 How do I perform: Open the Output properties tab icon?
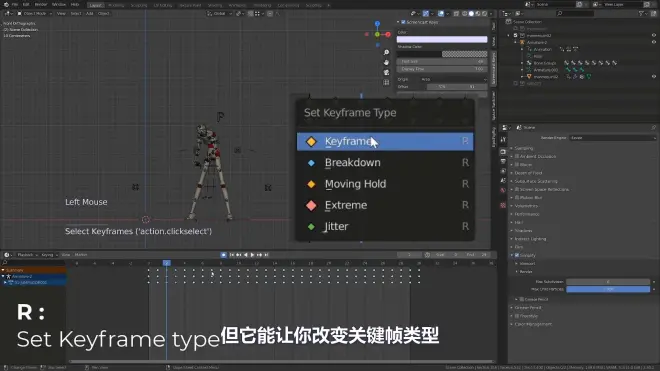tap(503, 161)
